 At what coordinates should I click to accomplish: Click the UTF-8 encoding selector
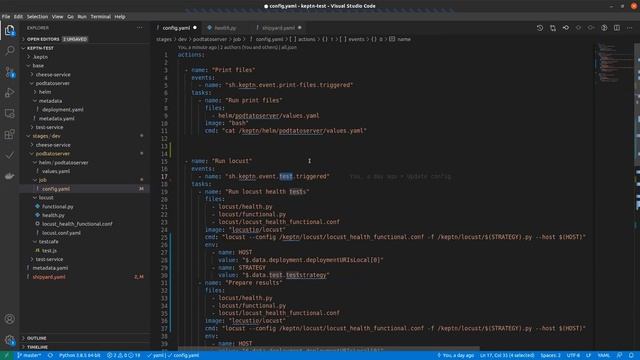[x=573, y=356]
